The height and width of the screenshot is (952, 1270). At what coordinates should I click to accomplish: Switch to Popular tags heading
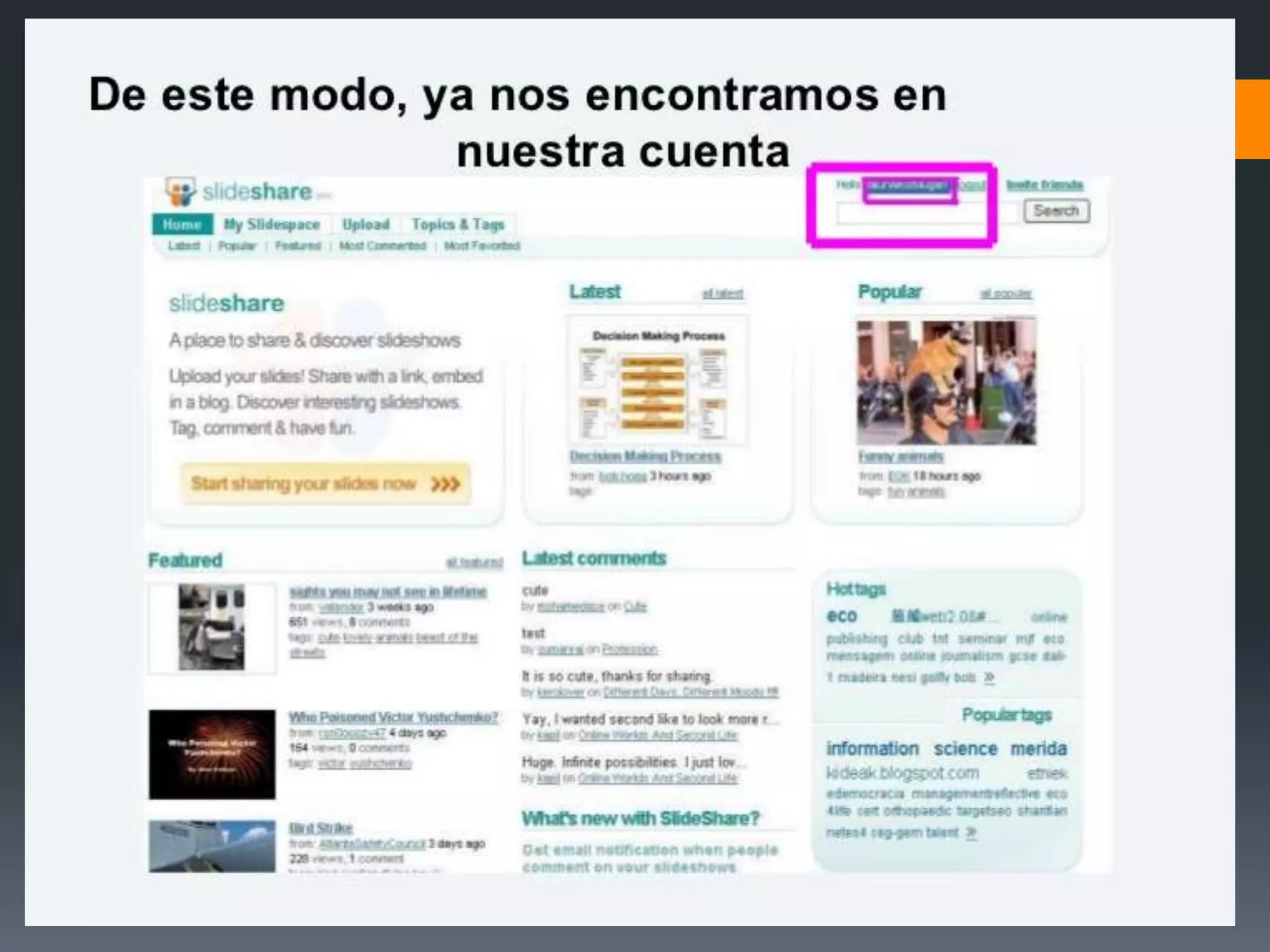click(1006, 715)
